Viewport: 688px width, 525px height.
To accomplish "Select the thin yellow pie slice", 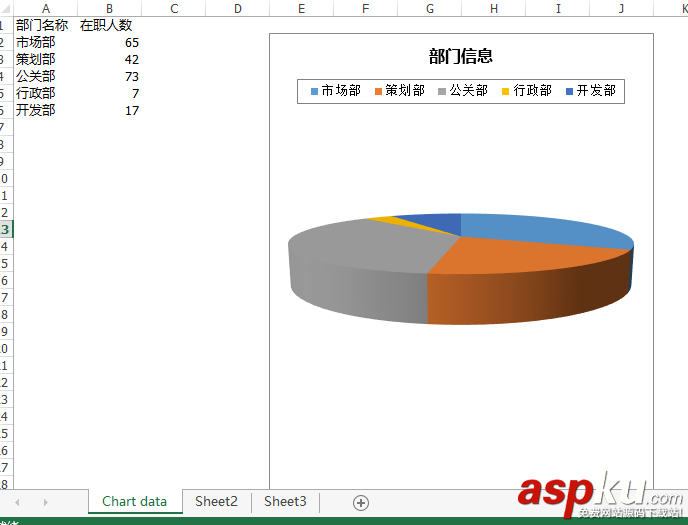I will click(391, 221).
